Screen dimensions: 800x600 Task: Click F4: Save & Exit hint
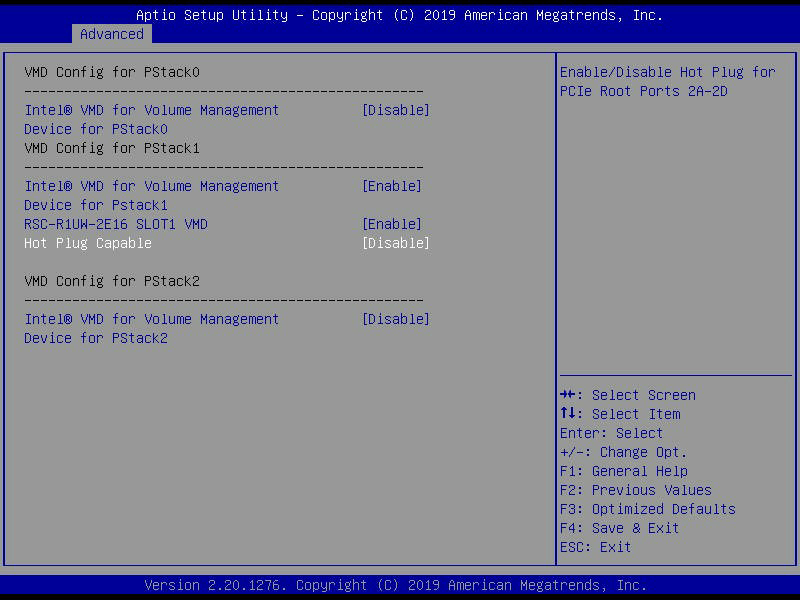[x=619, y=528]
